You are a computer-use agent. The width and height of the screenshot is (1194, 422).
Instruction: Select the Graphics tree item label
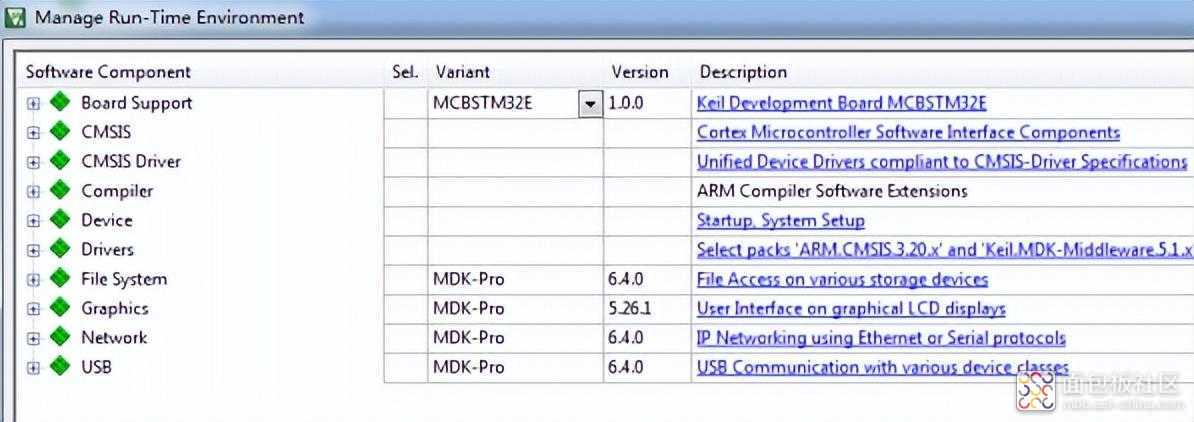point(114,309)
